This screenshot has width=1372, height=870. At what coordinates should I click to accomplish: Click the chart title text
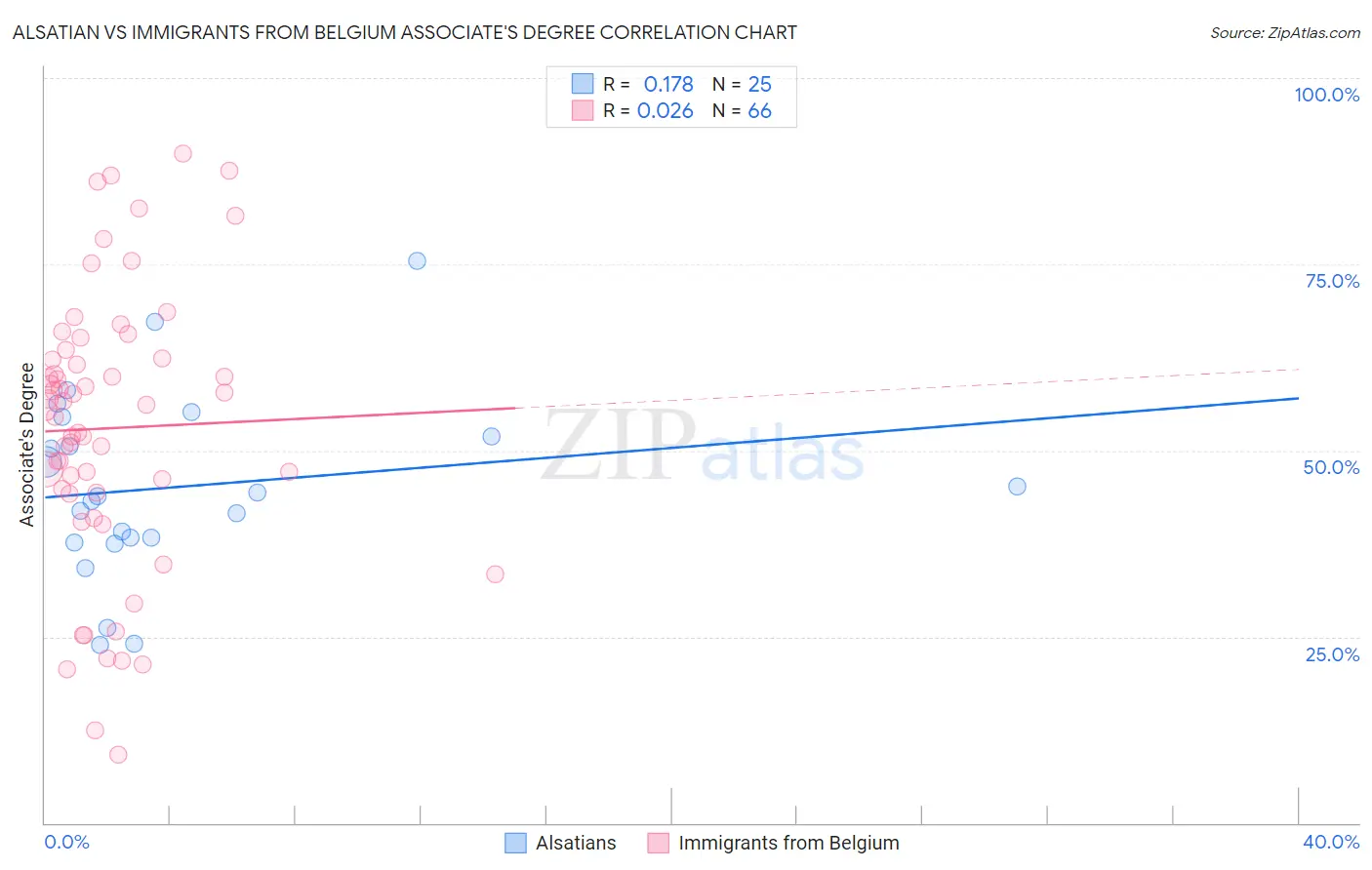(x=405, y=33)
